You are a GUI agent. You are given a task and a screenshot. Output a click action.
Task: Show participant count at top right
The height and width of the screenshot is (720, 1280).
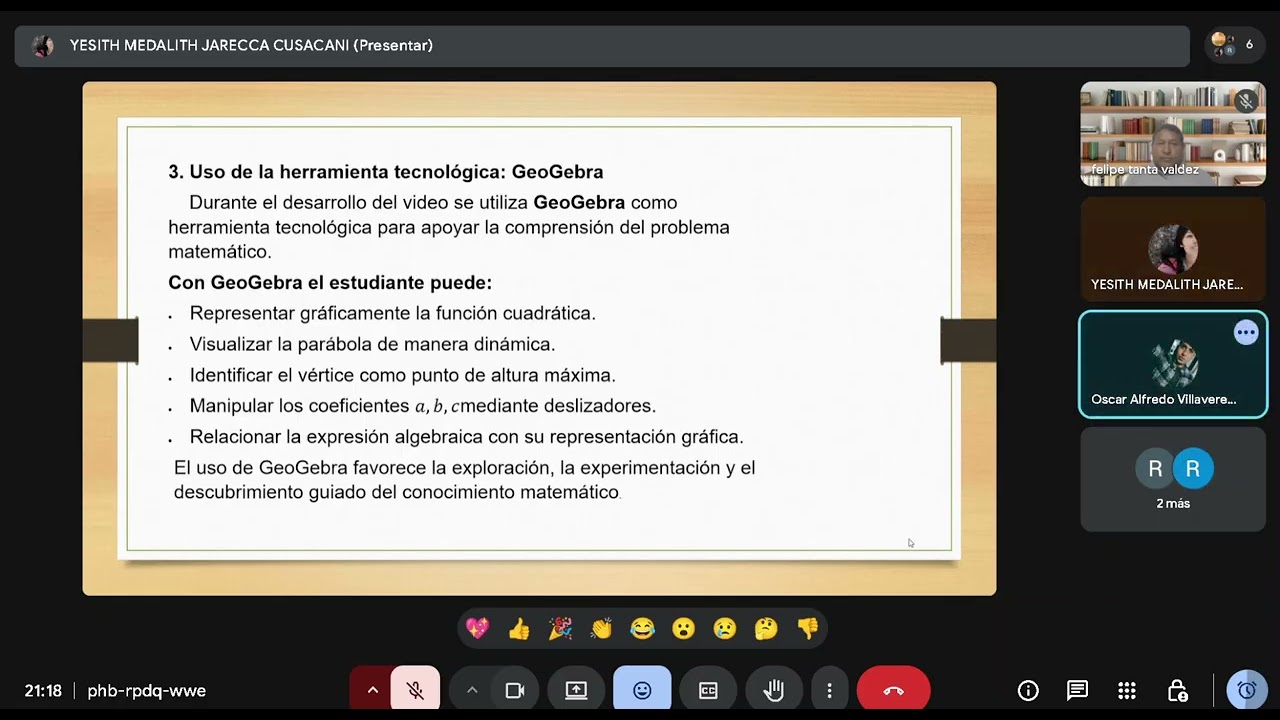click(1234, 45)
